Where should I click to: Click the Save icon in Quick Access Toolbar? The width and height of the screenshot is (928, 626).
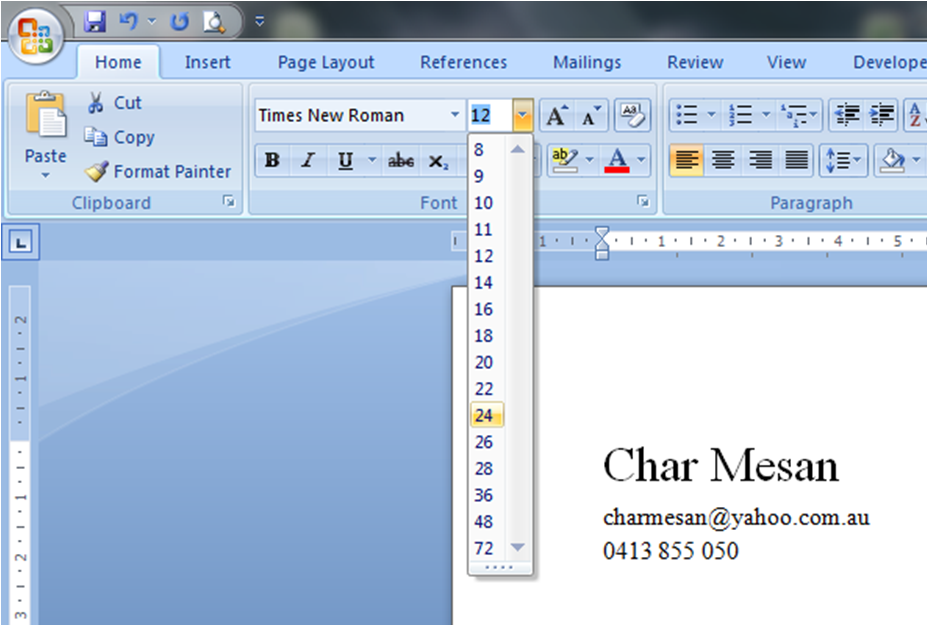click(95, 22)
